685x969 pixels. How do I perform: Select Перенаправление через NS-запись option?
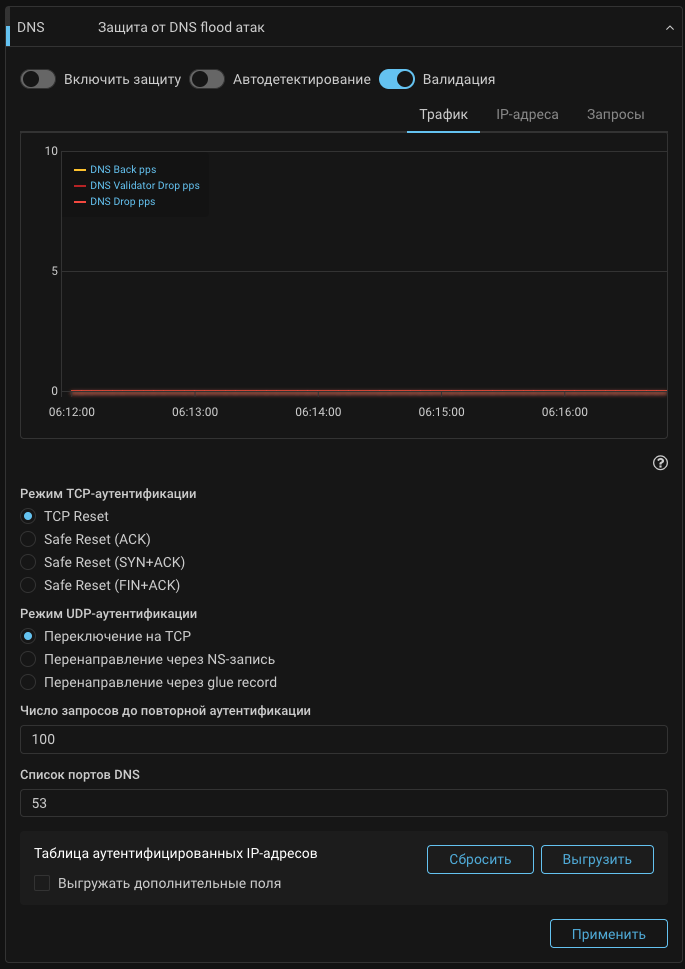coord(28,659)
